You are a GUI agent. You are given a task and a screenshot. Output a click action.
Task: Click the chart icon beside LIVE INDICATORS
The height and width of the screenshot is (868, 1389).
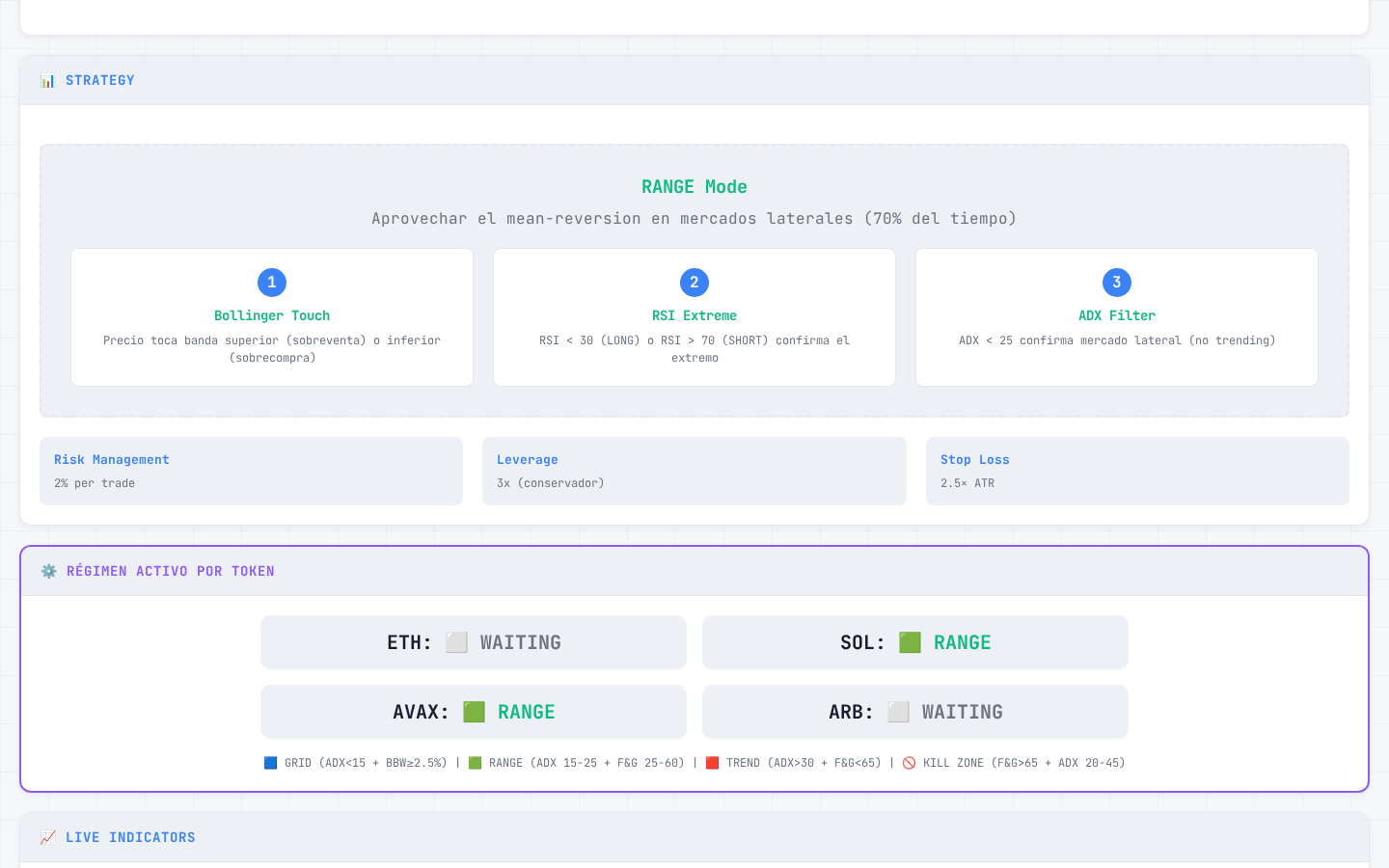(x=47, y=838)
